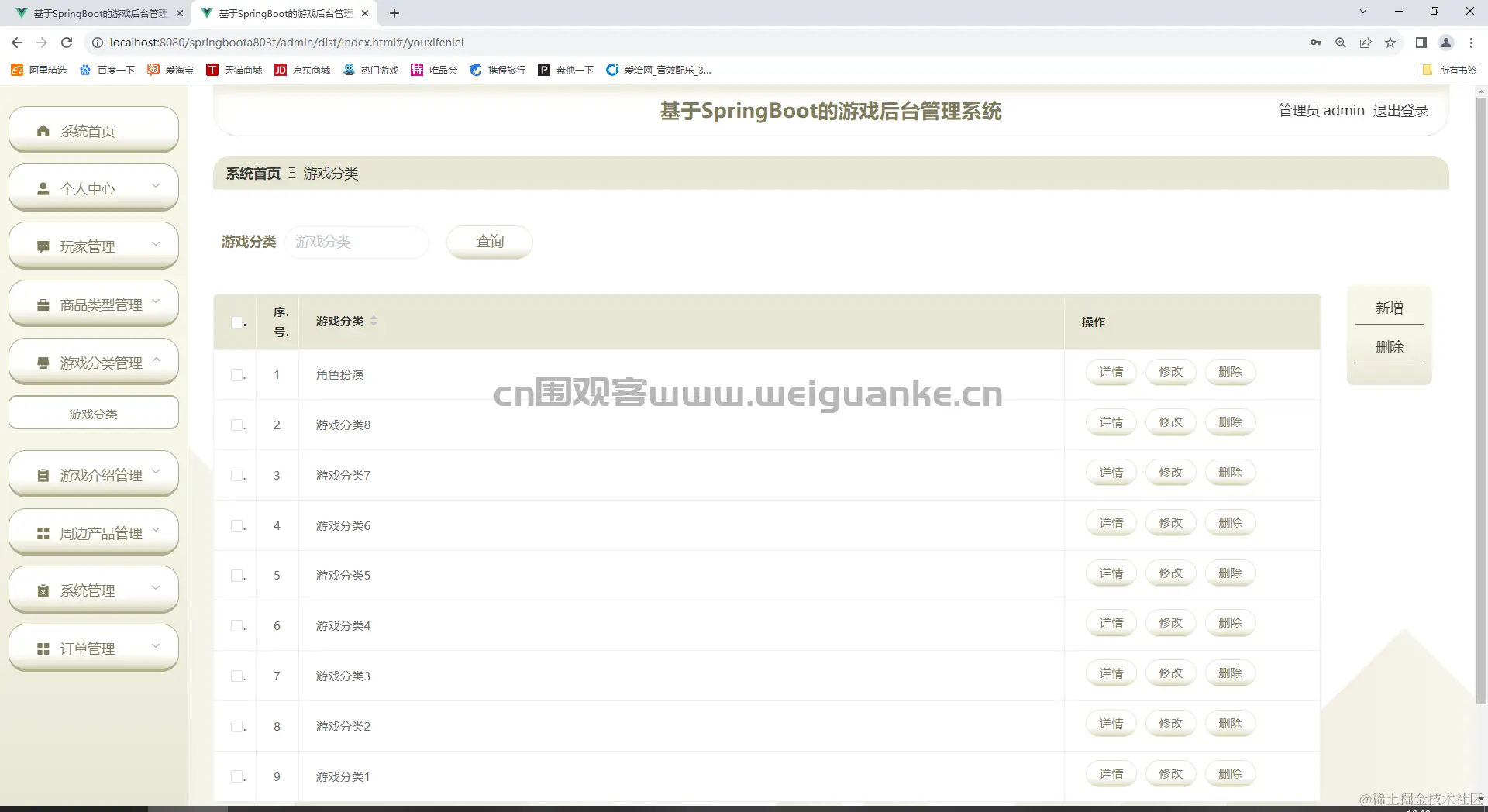
Task: Open the 京东商城 bookmark
Action: point(302,70)
